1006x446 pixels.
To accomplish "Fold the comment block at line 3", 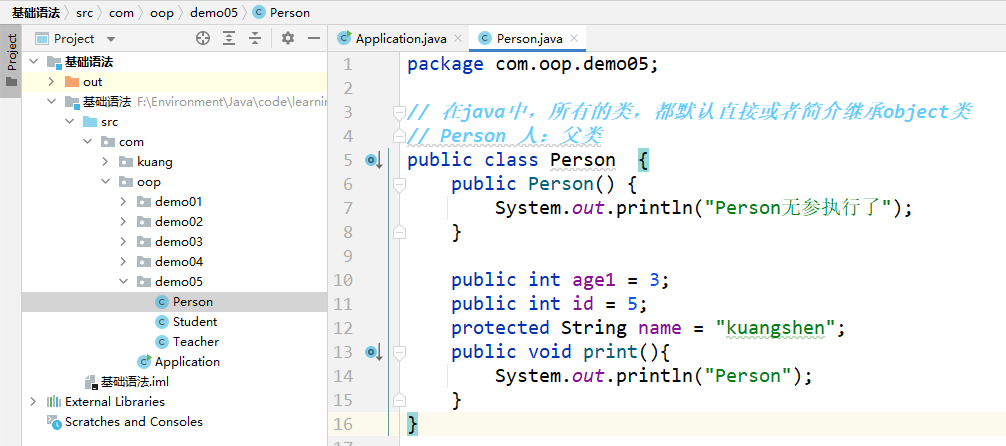I will (x=399, y=112).
